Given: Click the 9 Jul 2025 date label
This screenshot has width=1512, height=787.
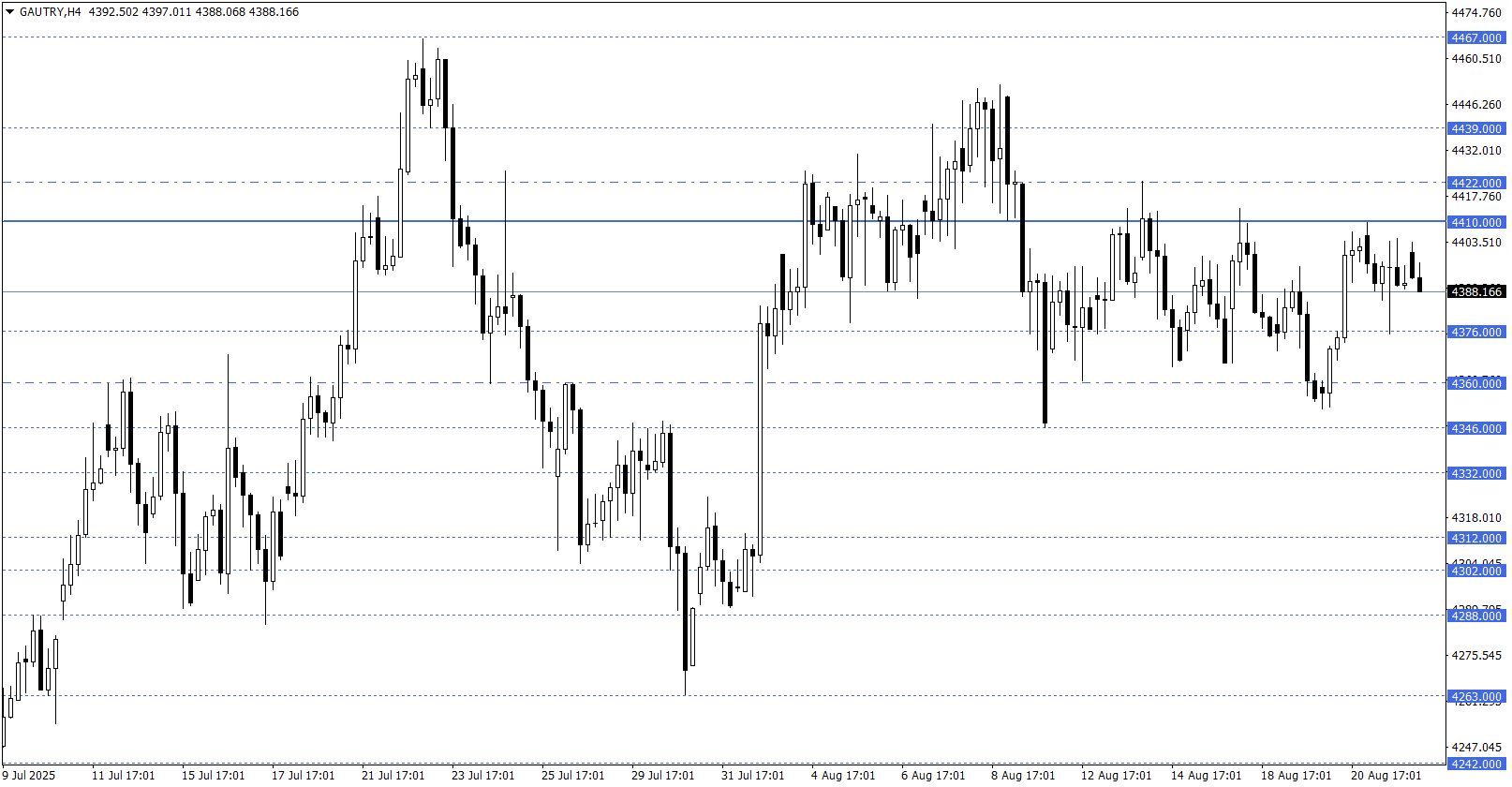Looking at the screenshot, I should pyautogui.click(x=29, y=776).
